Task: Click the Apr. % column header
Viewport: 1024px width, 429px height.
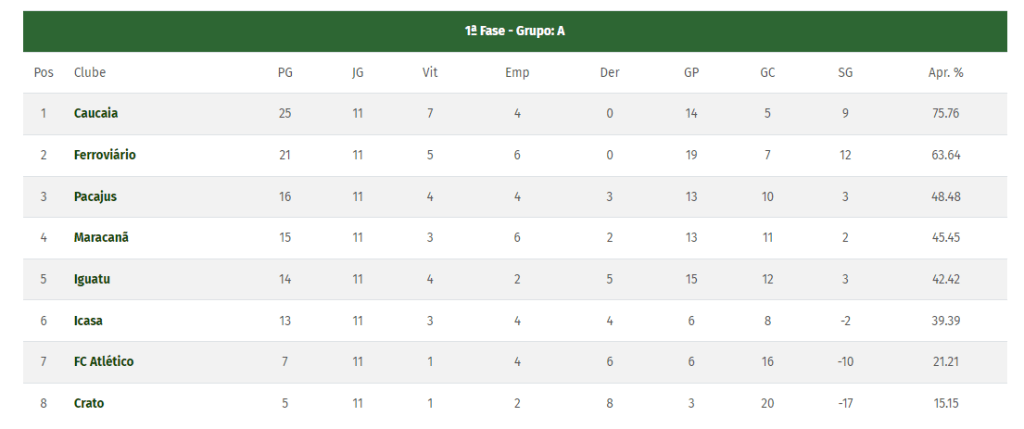Action: click(x=945, y=72)
